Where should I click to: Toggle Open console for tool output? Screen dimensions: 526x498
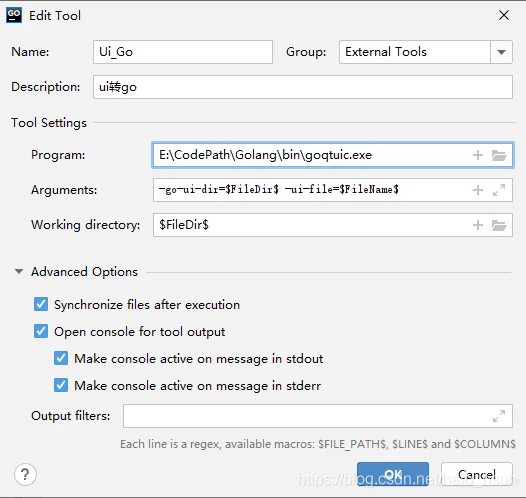tap(41, 331)
